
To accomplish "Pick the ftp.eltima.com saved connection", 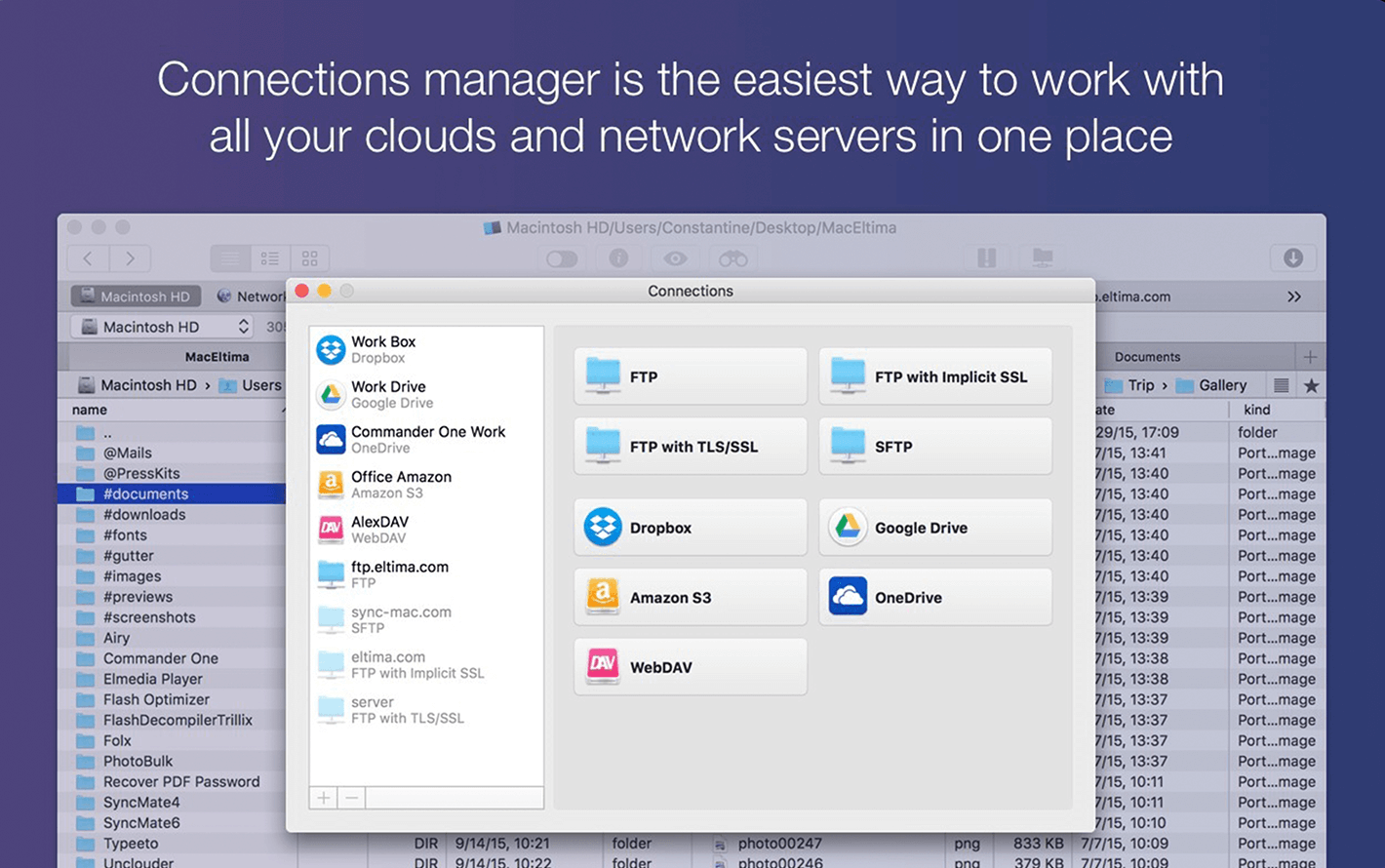I will (426, 573).
